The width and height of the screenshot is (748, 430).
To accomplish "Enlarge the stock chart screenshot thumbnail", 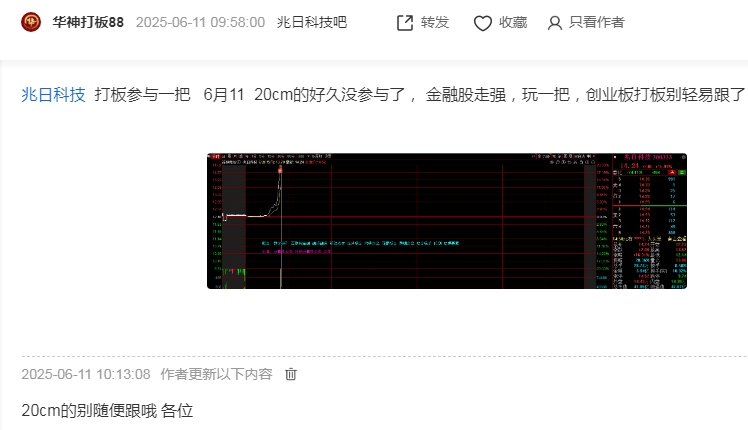I will (447, 221).
